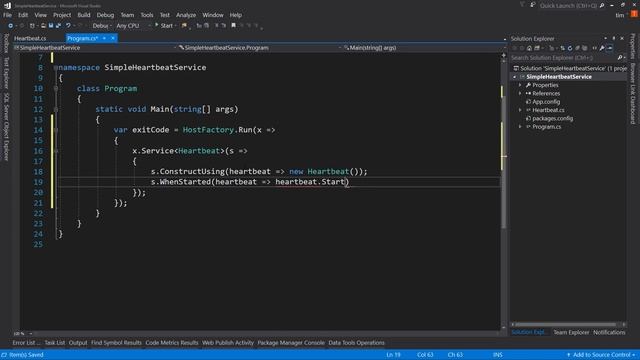Toggle Preview Selected Items in Solution Explorer

[x=610, y=48]
